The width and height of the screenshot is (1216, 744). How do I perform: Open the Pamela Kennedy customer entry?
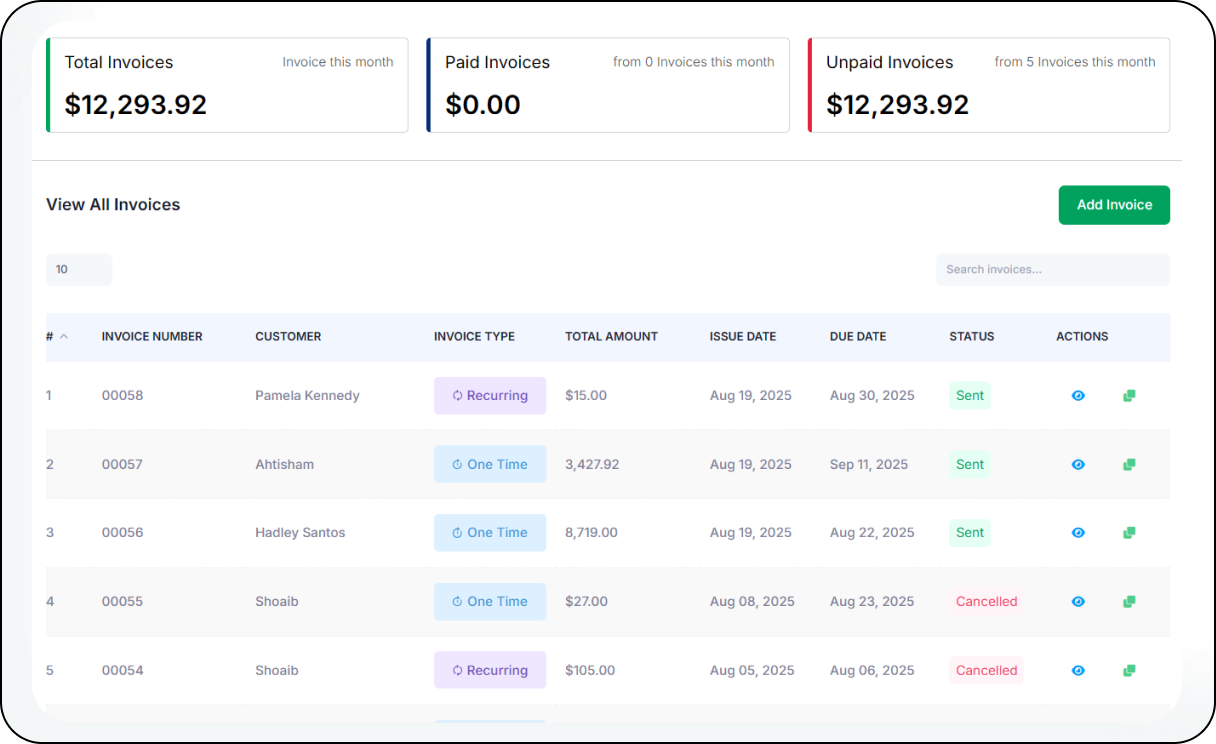[307, 396]
